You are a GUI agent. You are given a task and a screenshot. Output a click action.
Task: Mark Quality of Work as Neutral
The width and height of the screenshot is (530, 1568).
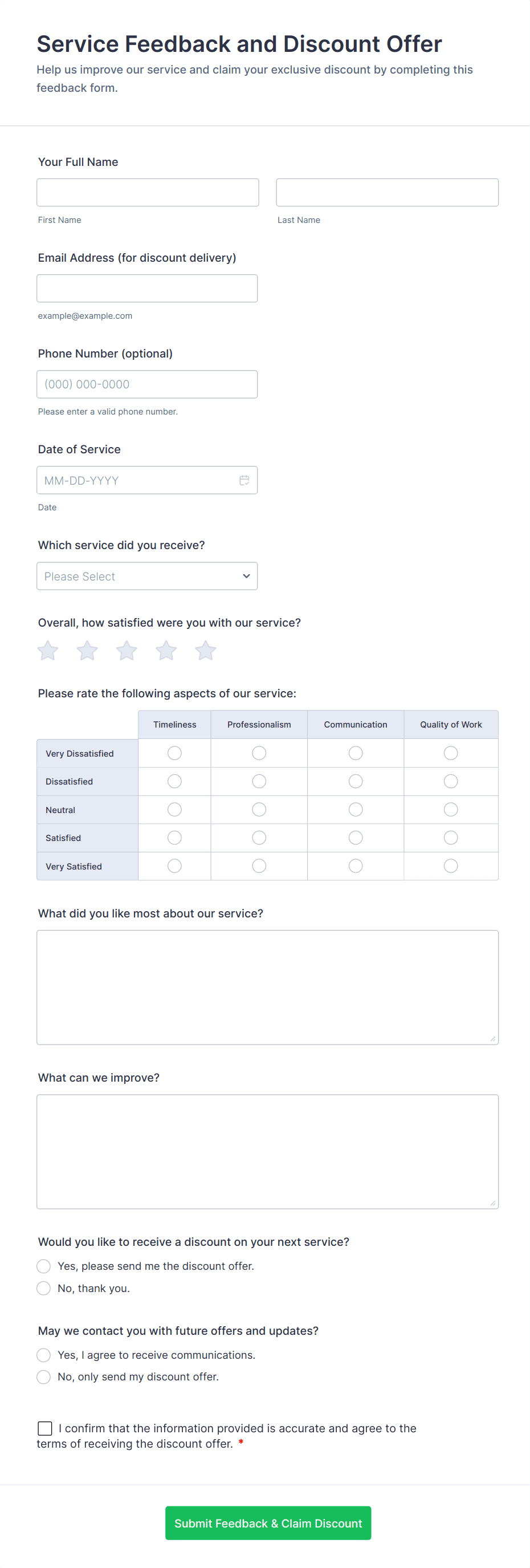coord(451,810)
